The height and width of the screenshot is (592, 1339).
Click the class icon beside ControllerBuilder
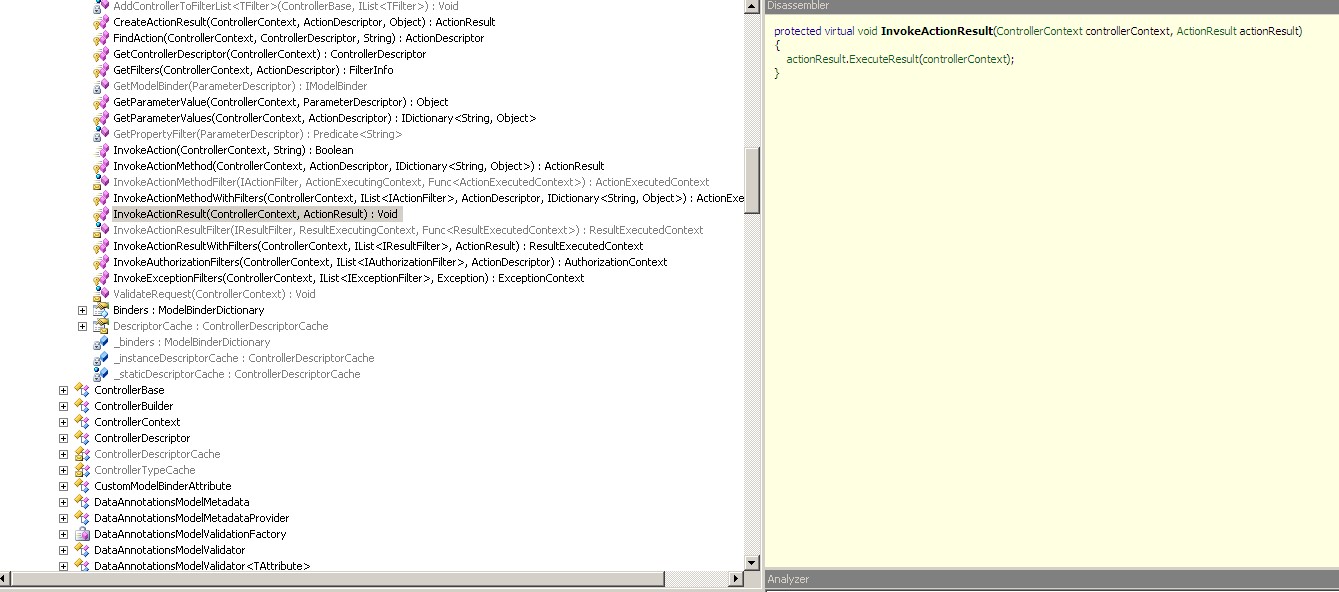tap(82, 406)
